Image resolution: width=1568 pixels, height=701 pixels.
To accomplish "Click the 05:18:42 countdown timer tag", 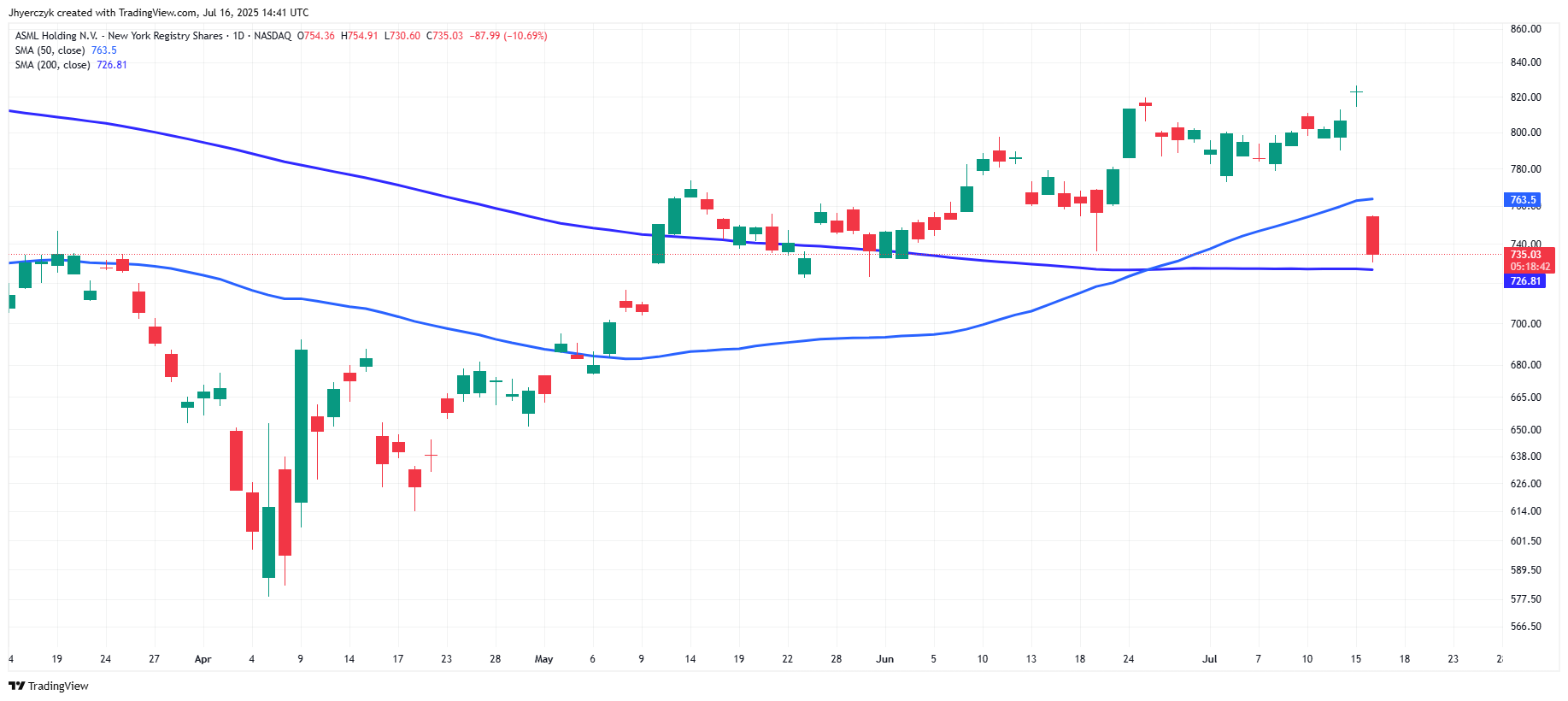I will click(x=1530, y=267).
